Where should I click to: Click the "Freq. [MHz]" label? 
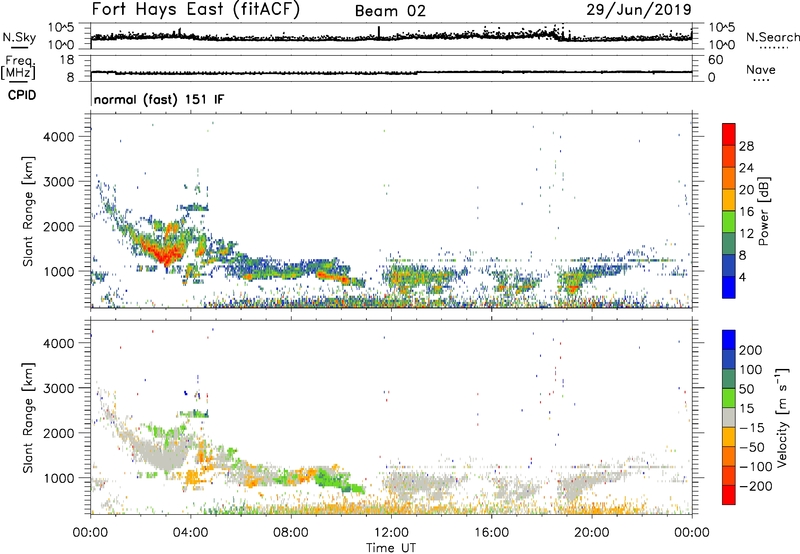coord(18,68)
